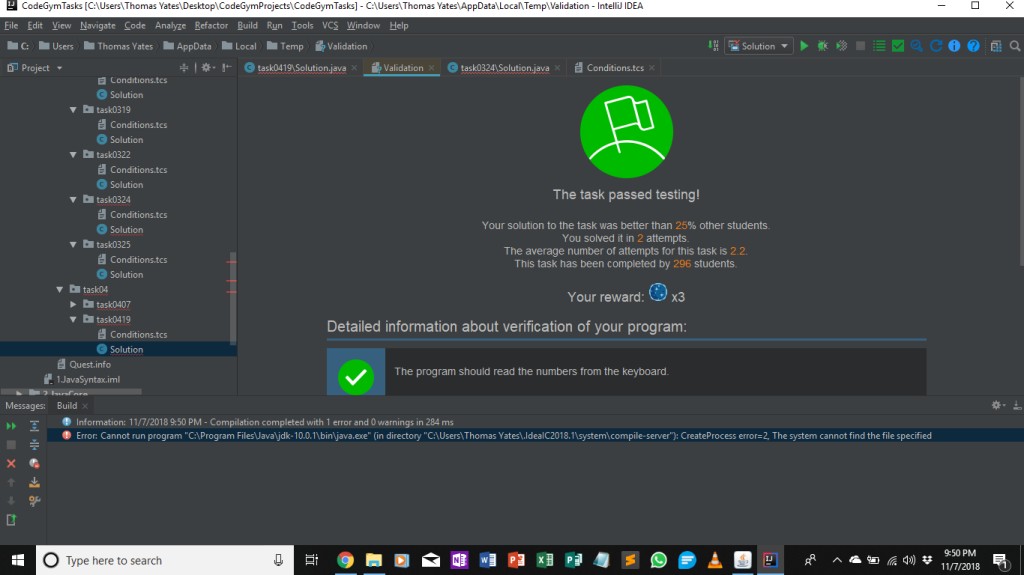Click the Expand All icon in Messages panel
Screen dimensions: 1024x575
coord(34,426)
